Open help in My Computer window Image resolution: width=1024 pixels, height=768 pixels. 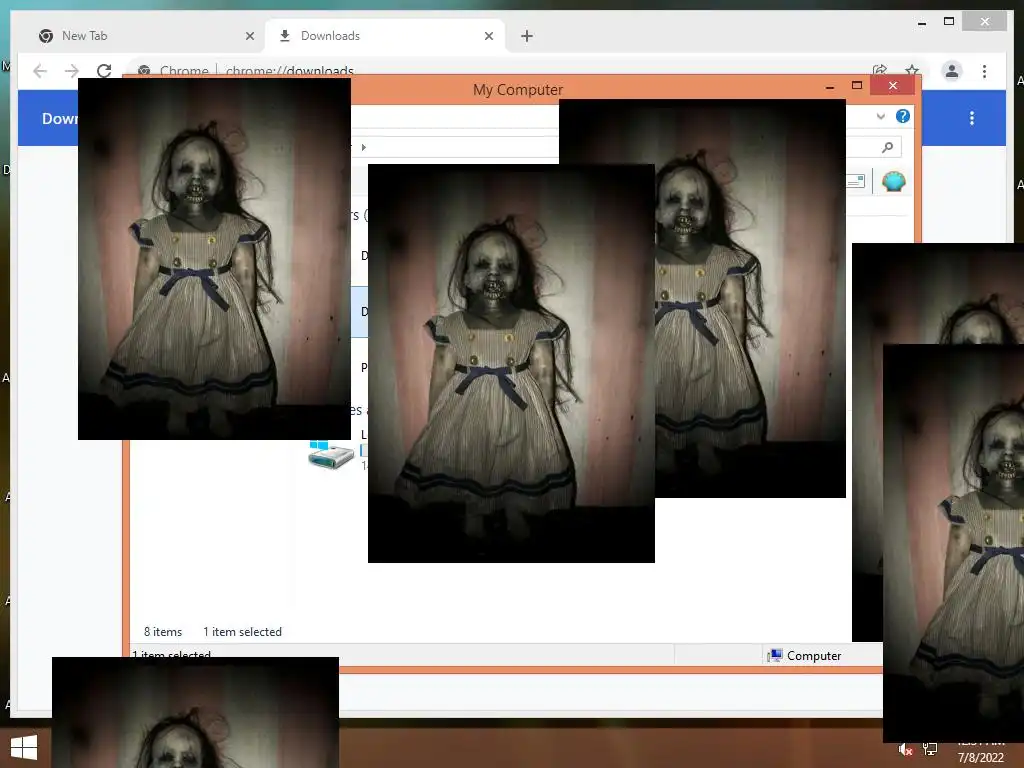click(903, 116)
